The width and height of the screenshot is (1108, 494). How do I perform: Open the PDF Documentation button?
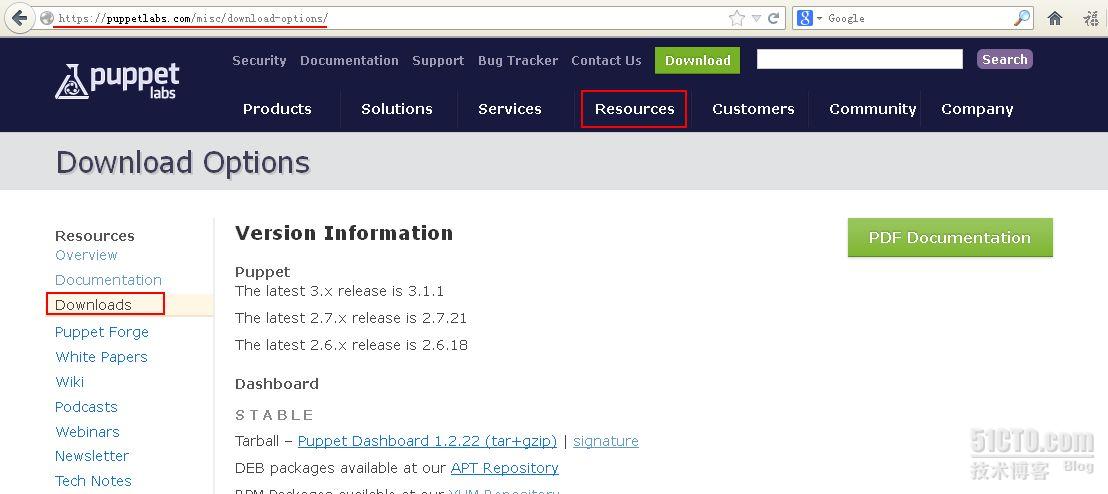(x=950, y=237)
